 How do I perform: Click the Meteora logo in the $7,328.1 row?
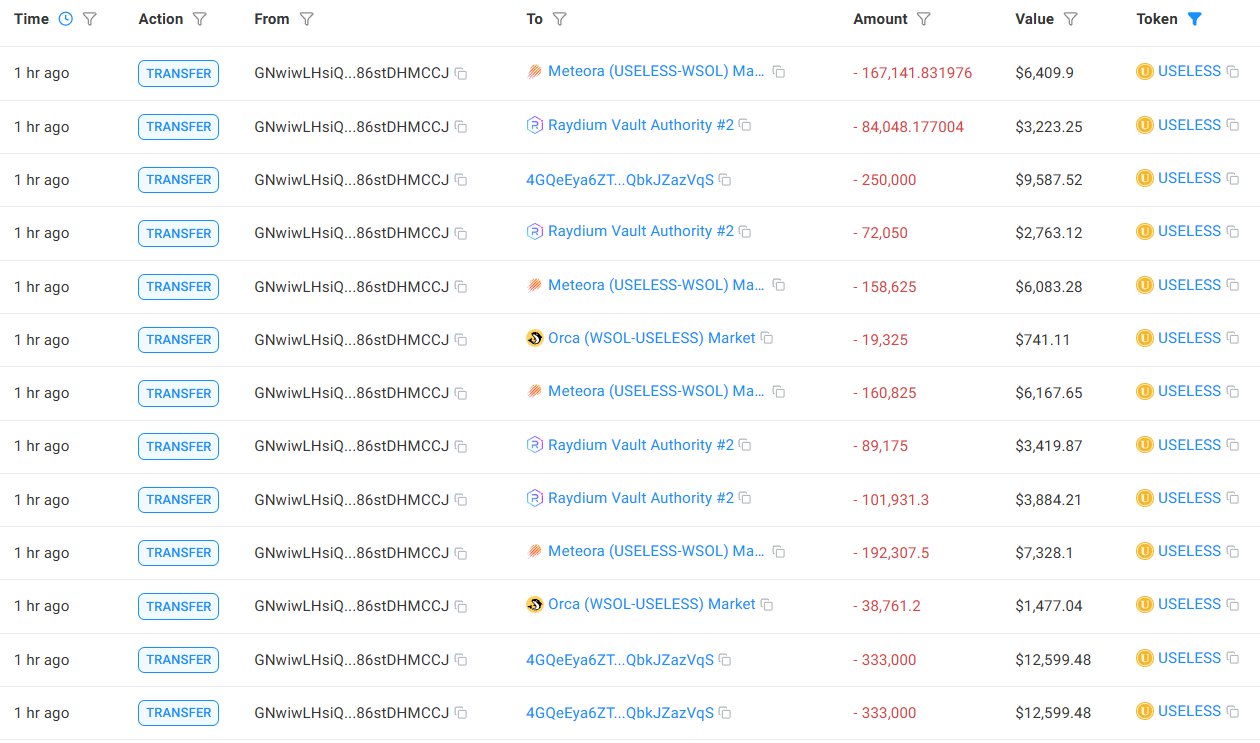535,551
